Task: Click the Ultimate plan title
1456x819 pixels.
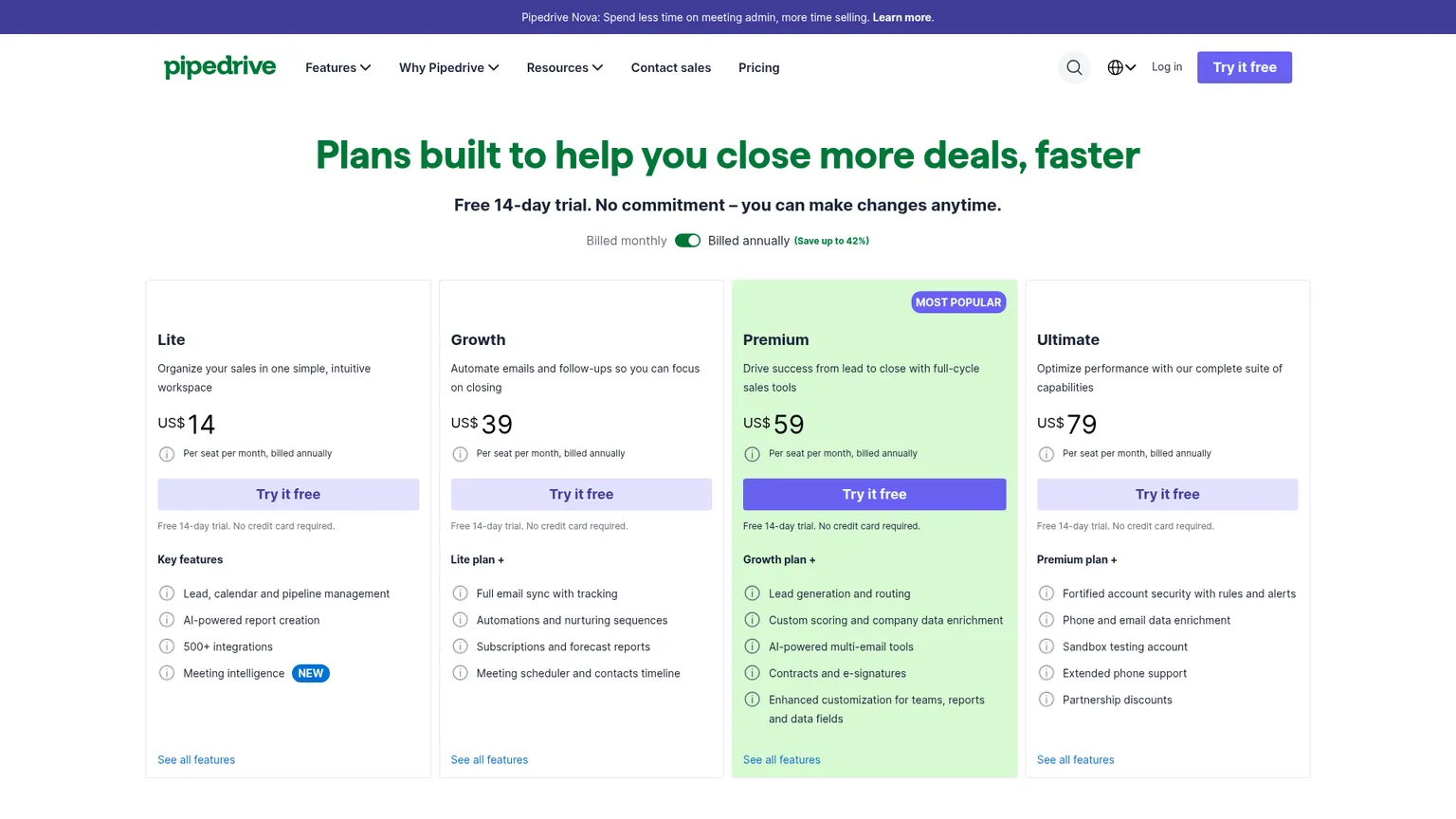Action: [1067, 339]
